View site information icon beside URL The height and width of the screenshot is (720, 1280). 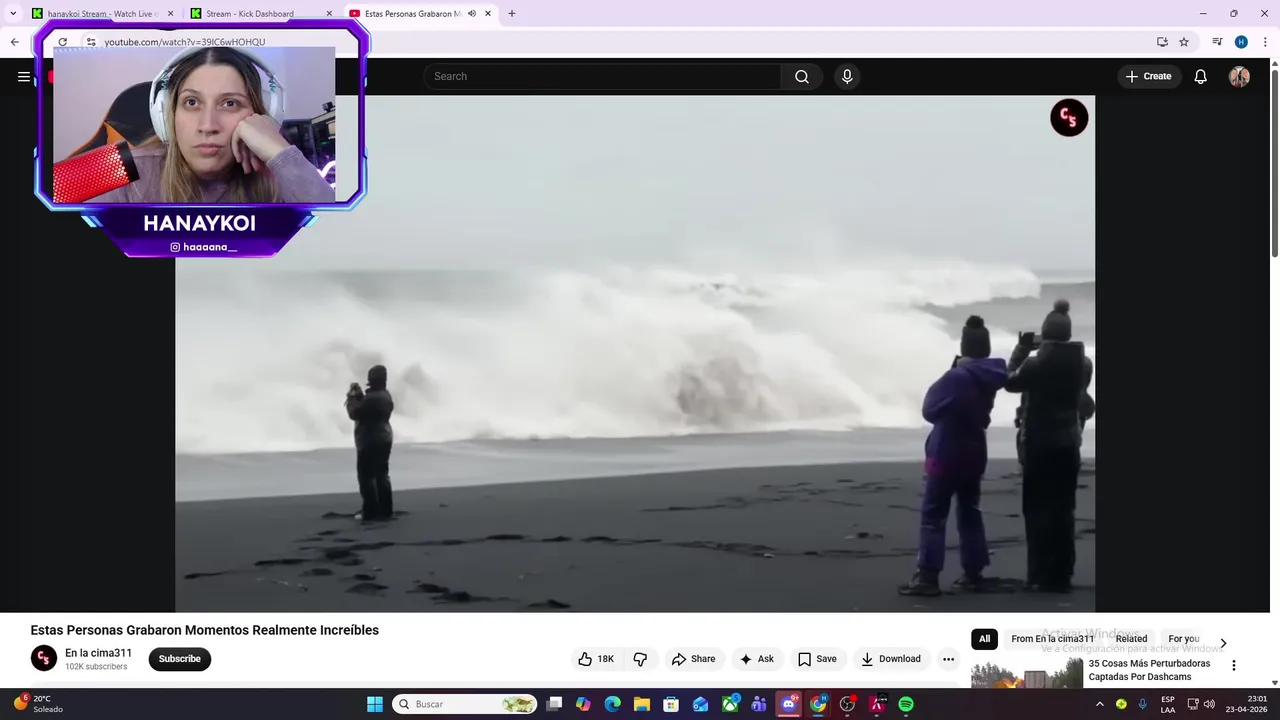[x=91, y=42]
